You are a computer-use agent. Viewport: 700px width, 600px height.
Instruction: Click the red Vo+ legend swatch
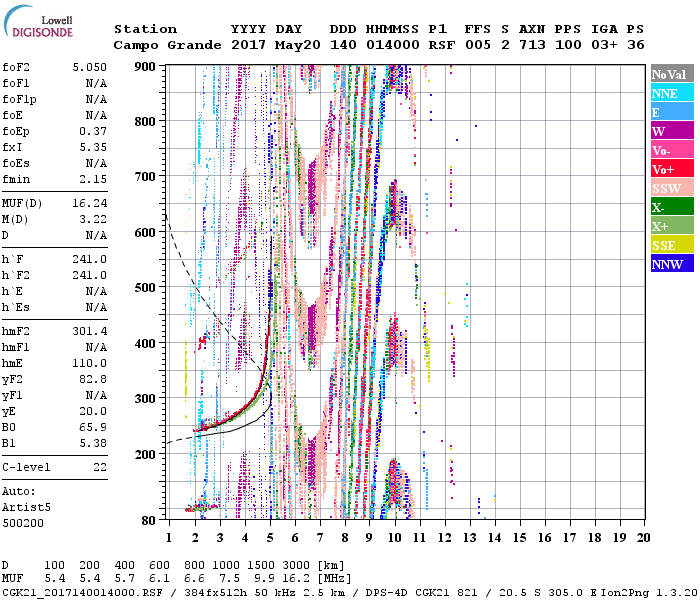pyautogui.click(x=672, y=169)
